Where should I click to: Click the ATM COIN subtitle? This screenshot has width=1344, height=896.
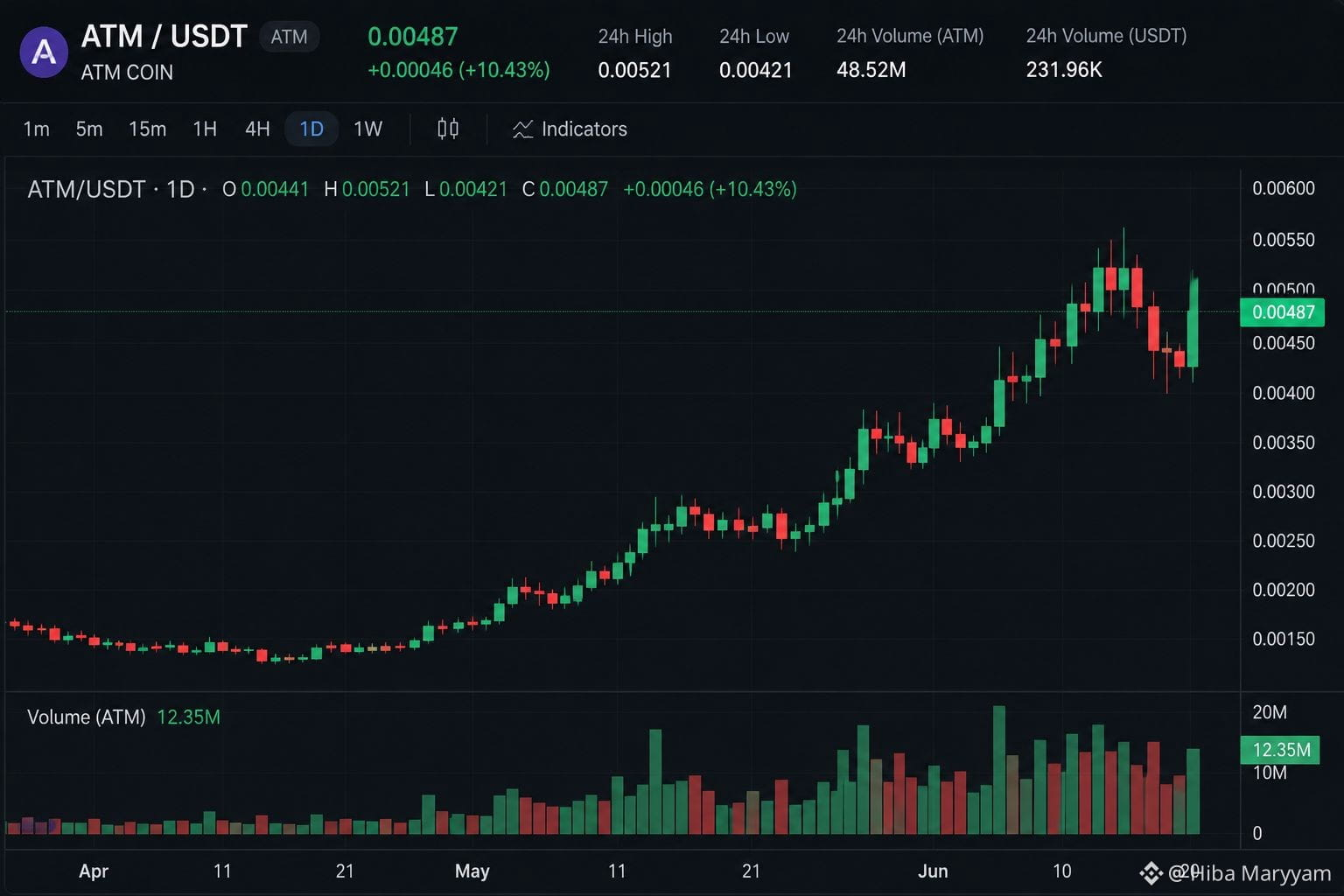[x=127, y=73]
